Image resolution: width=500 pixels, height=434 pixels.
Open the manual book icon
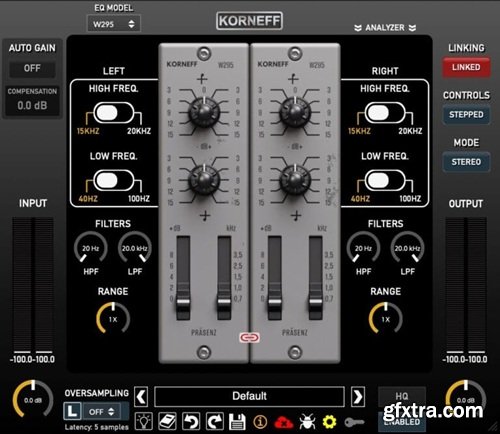167,422
